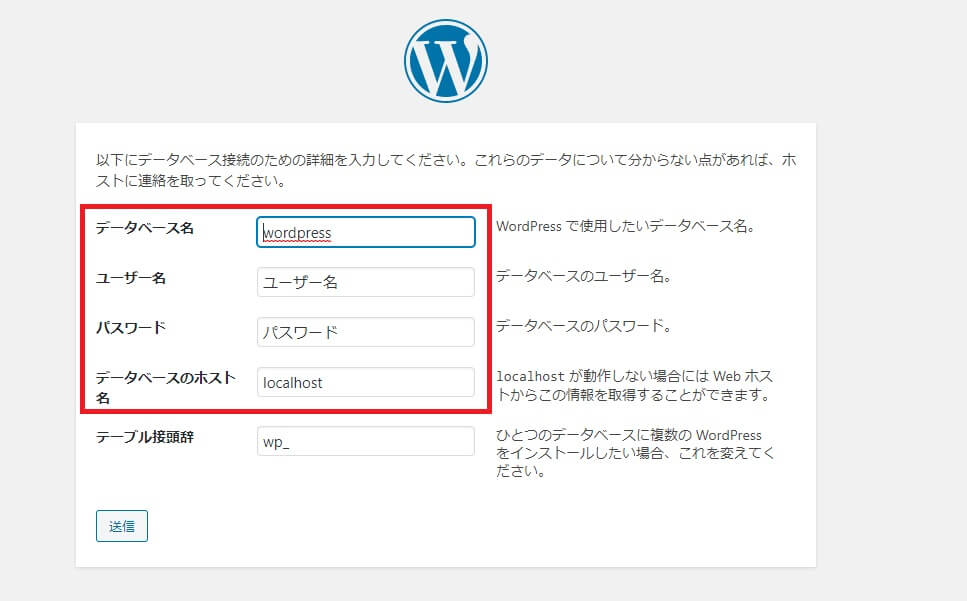
Task: Click the パスワード label text
Action: click(131, 328)
